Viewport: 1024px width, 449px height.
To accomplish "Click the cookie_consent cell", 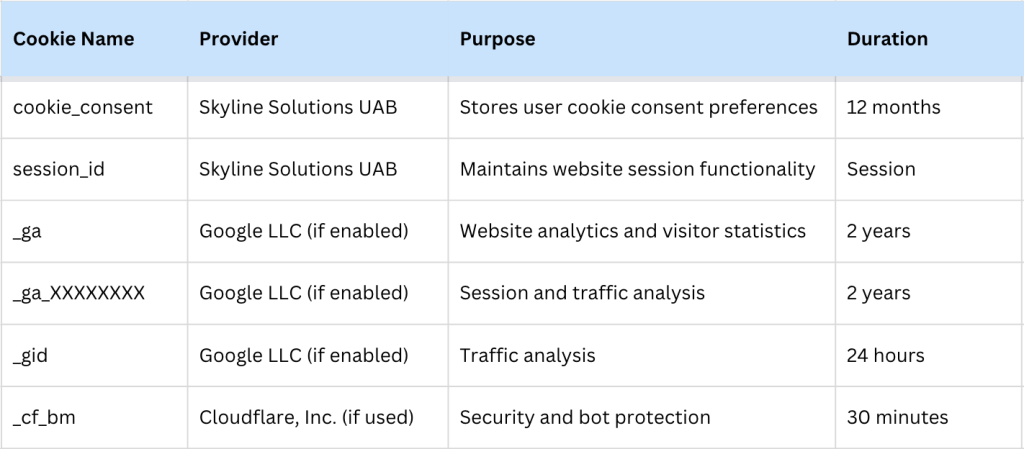I will pos(83,107).
